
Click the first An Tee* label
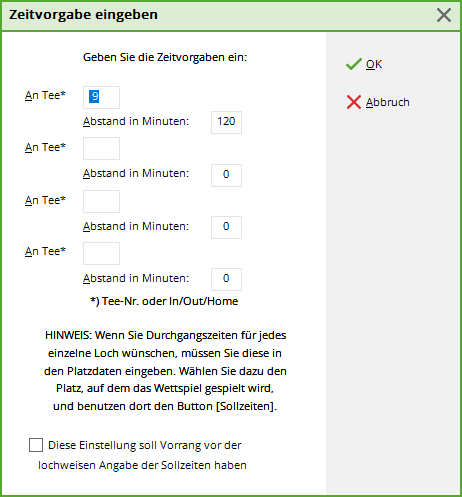(x=45, y=95)
